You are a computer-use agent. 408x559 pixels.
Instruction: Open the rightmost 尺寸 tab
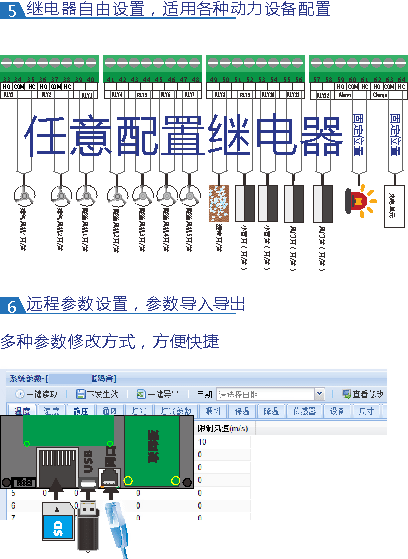(366, 411)
